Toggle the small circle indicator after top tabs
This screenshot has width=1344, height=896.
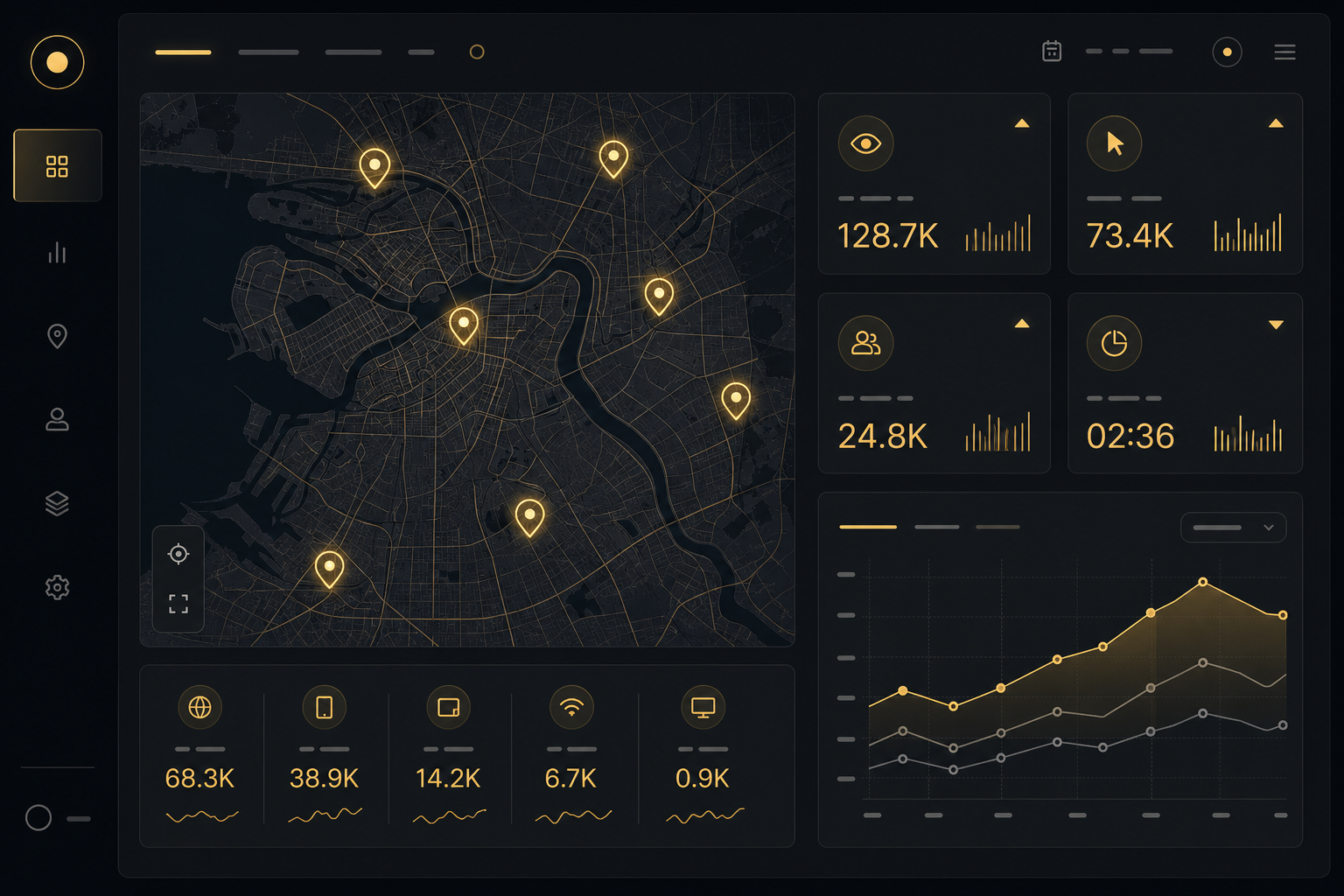pos(477,52)
